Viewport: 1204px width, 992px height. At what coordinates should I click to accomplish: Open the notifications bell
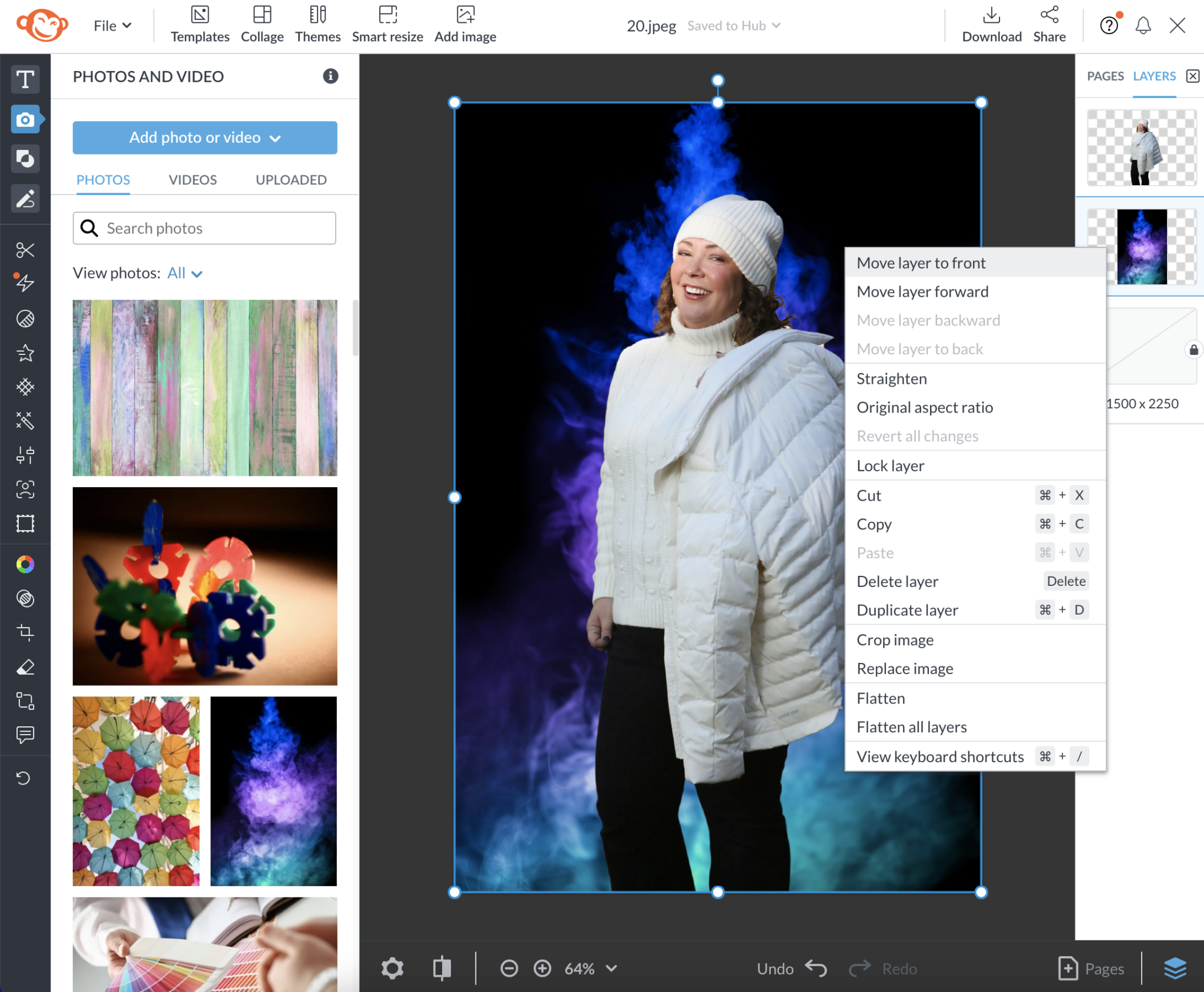tap(1143, 25)
